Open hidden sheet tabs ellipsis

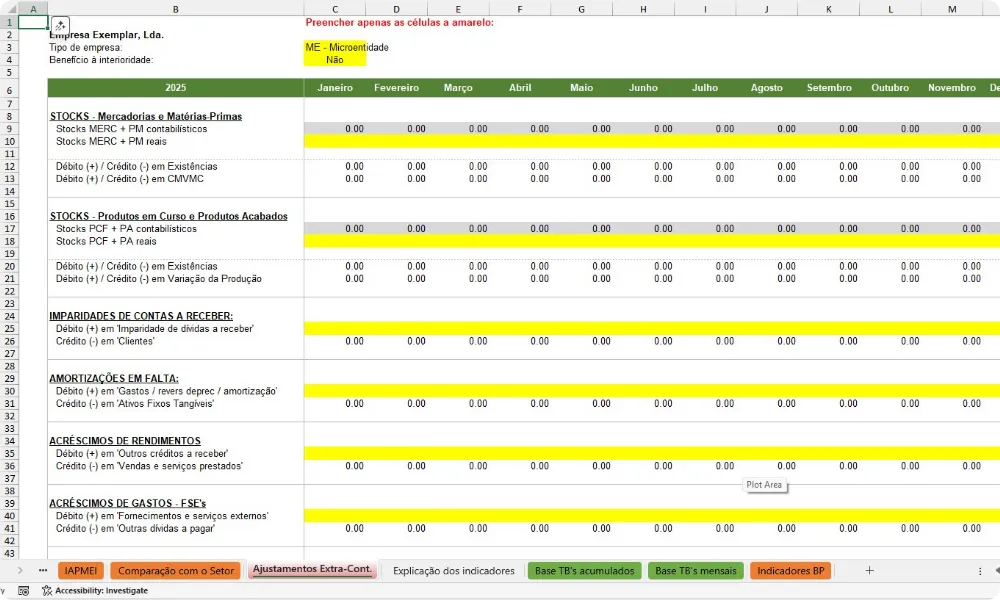(x=43, y=571)
